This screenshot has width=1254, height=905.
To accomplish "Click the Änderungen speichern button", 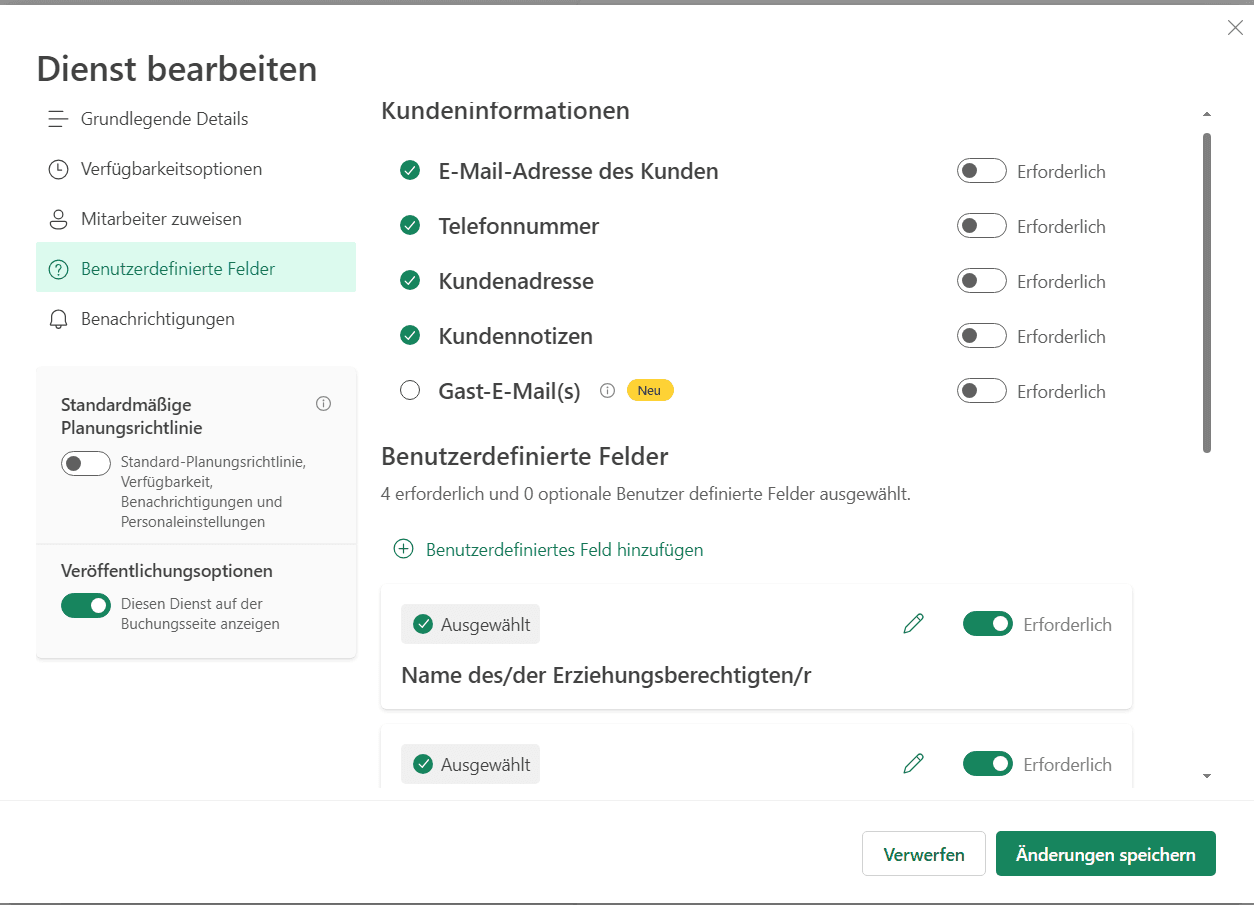I will pos(1105,854).
